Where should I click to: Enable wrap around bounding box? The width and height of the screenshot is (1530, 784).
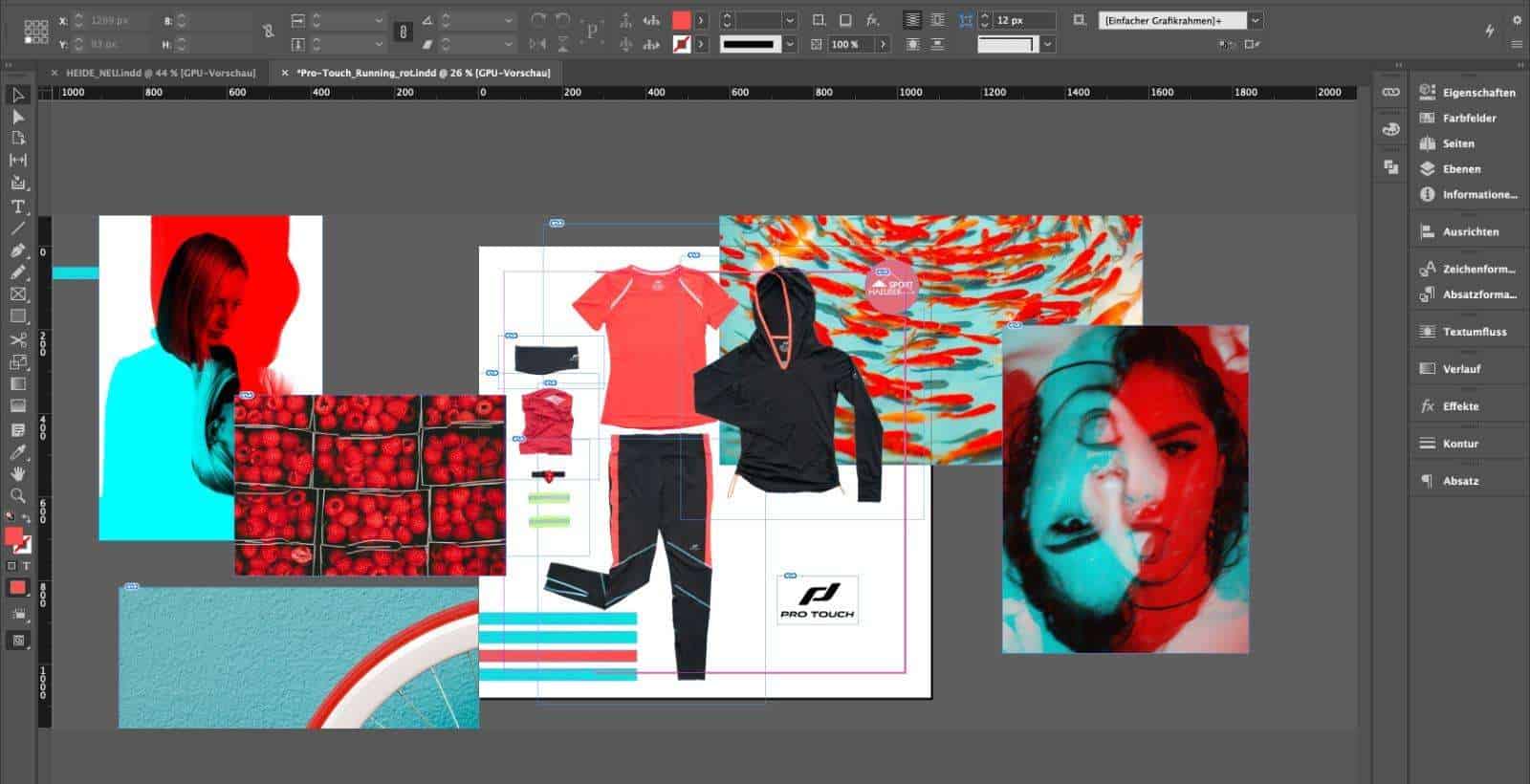[x=937, y=20]
